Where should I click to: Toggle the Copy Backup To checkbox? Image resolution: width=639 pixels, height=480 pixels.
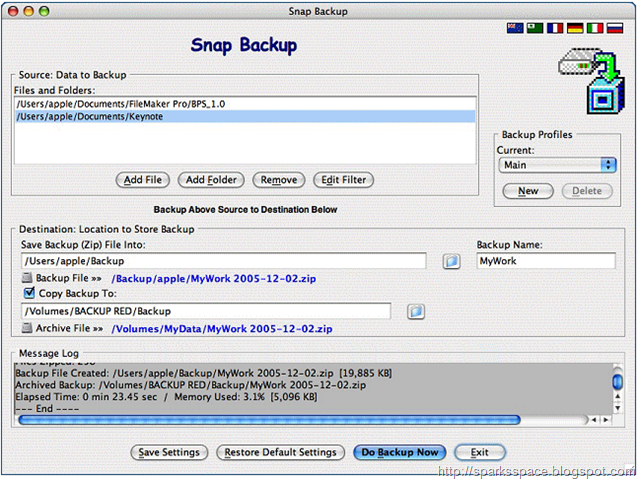click(29, 293)
